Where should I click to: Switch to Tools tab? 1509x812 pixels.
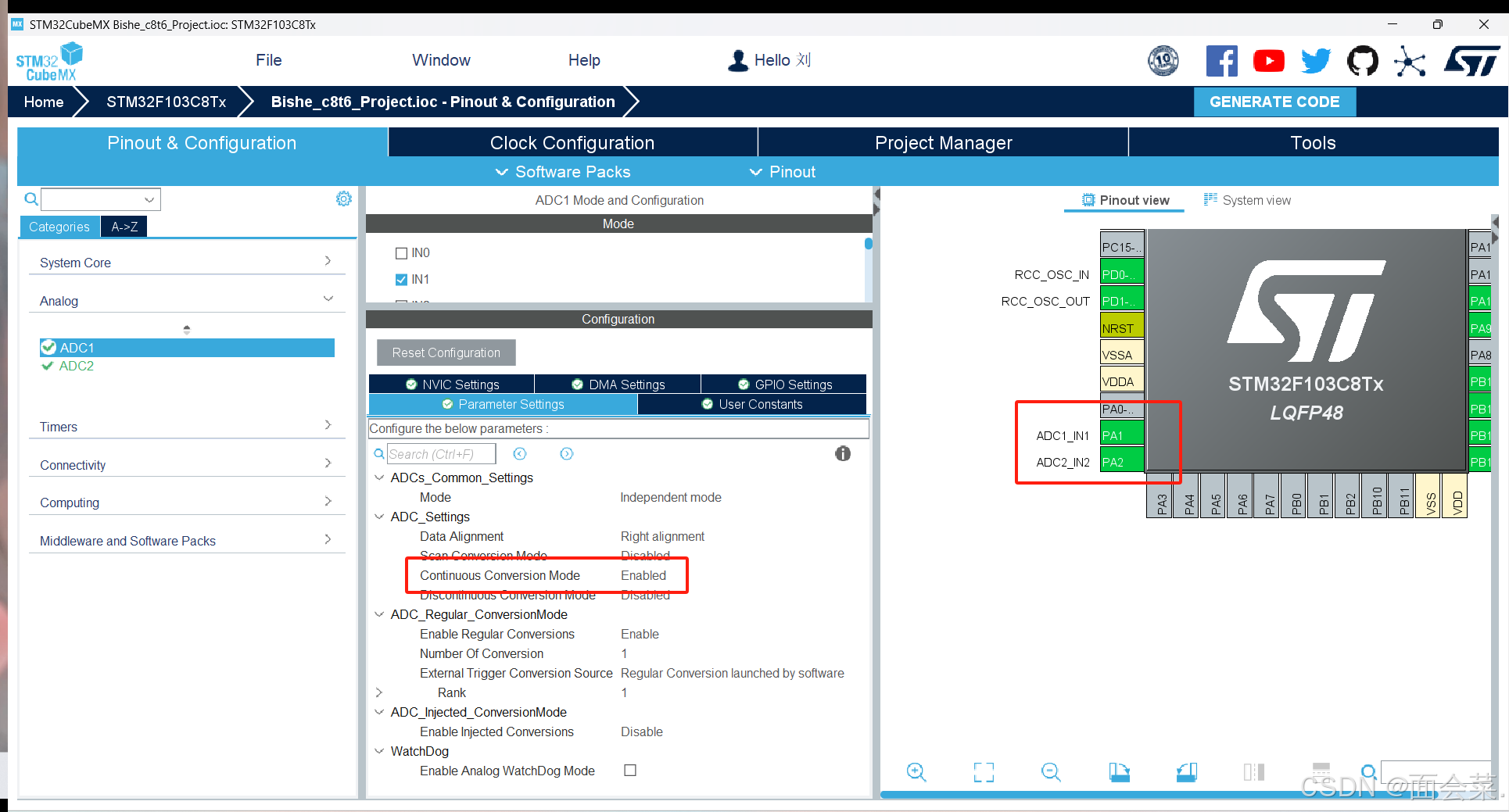pos(1314,143)
